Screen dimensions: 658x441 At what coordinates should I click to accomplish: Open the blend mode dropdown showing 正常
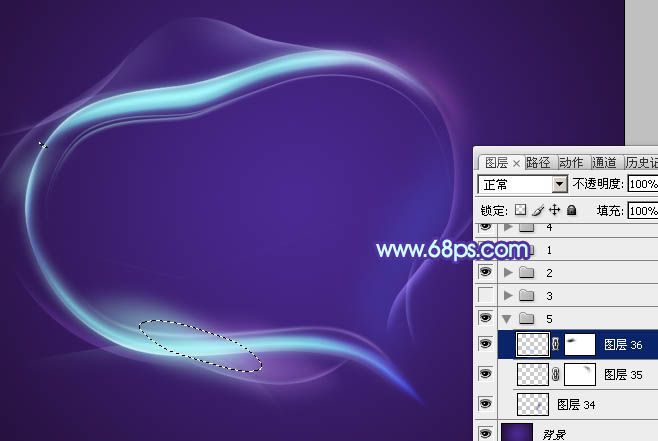coord(523,185)
